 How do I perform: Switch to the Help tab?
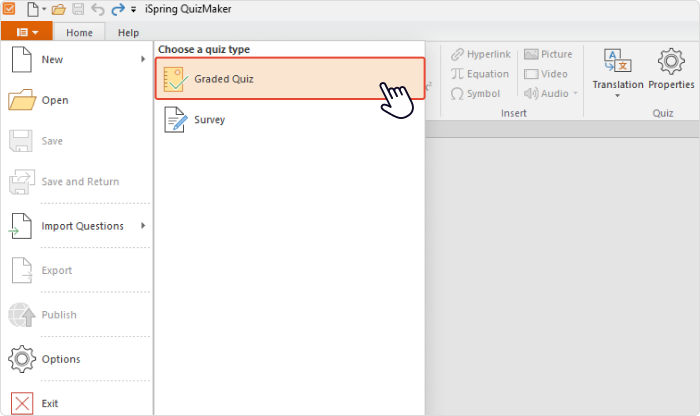click(129, 33)
